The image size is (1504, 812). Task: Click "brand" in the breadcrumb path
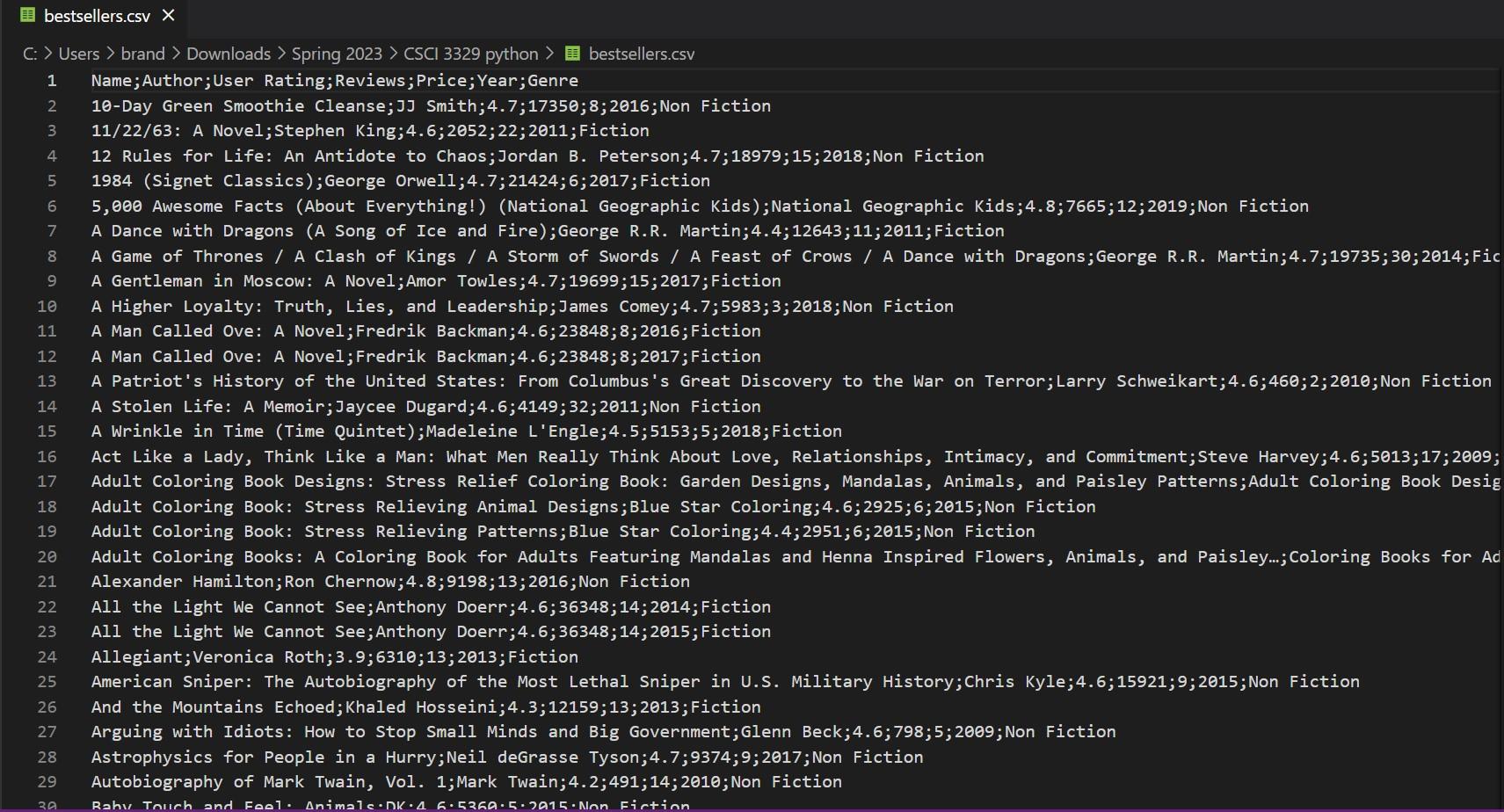(x=142, y=54)
